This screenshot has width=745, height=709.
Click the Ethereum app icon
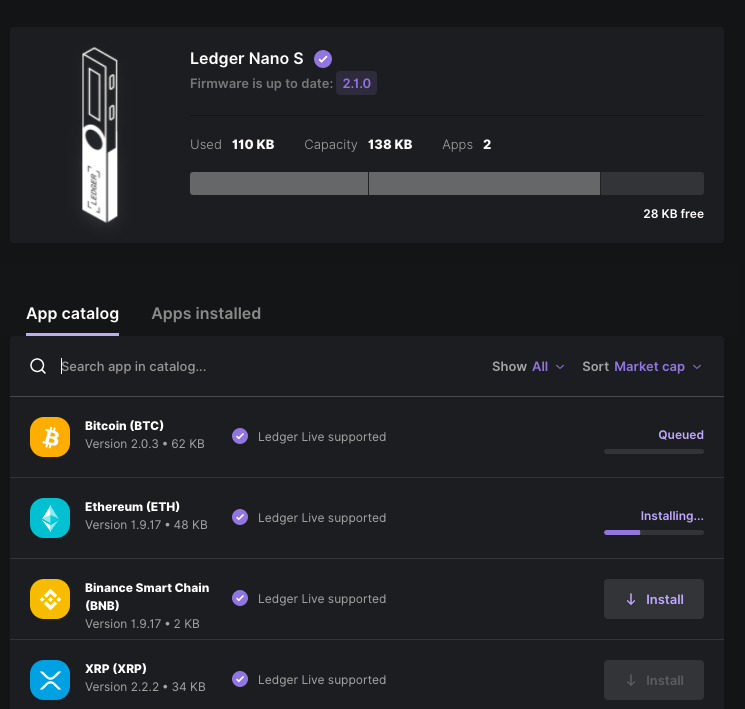click(x=50, y=518)
